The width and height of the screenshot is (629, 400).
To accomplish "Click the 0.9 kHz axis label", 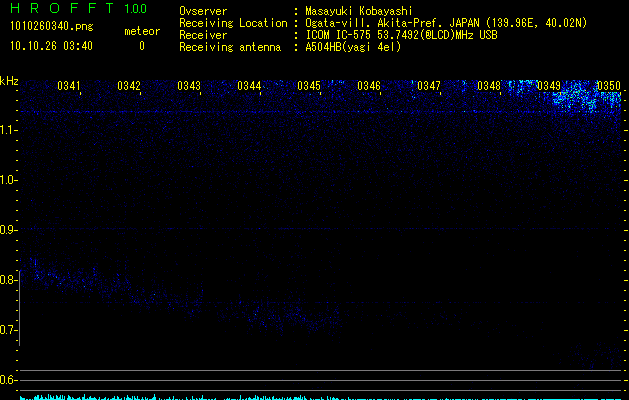I will (8, 230).
